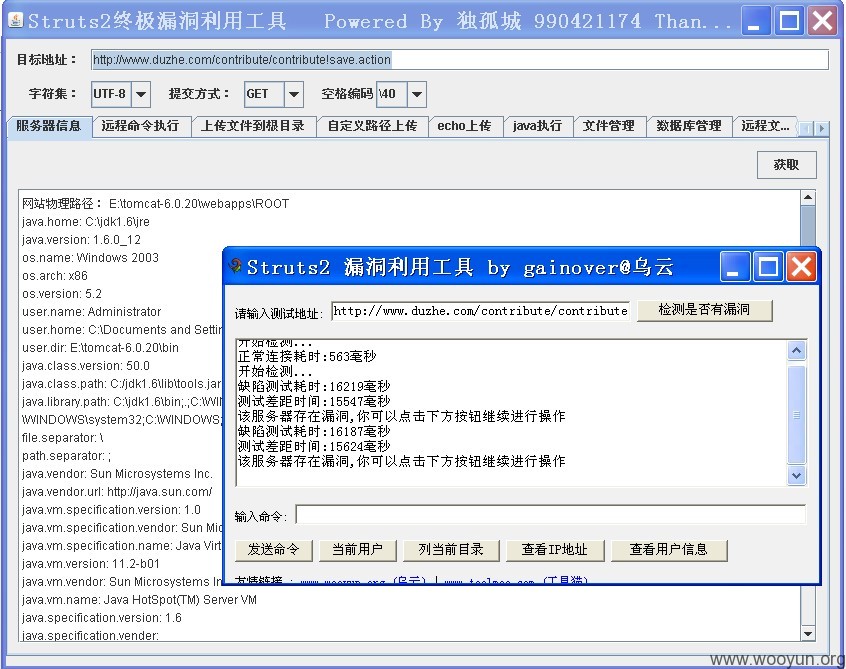Open the truncated 远程文... tab

coord(766,126)
